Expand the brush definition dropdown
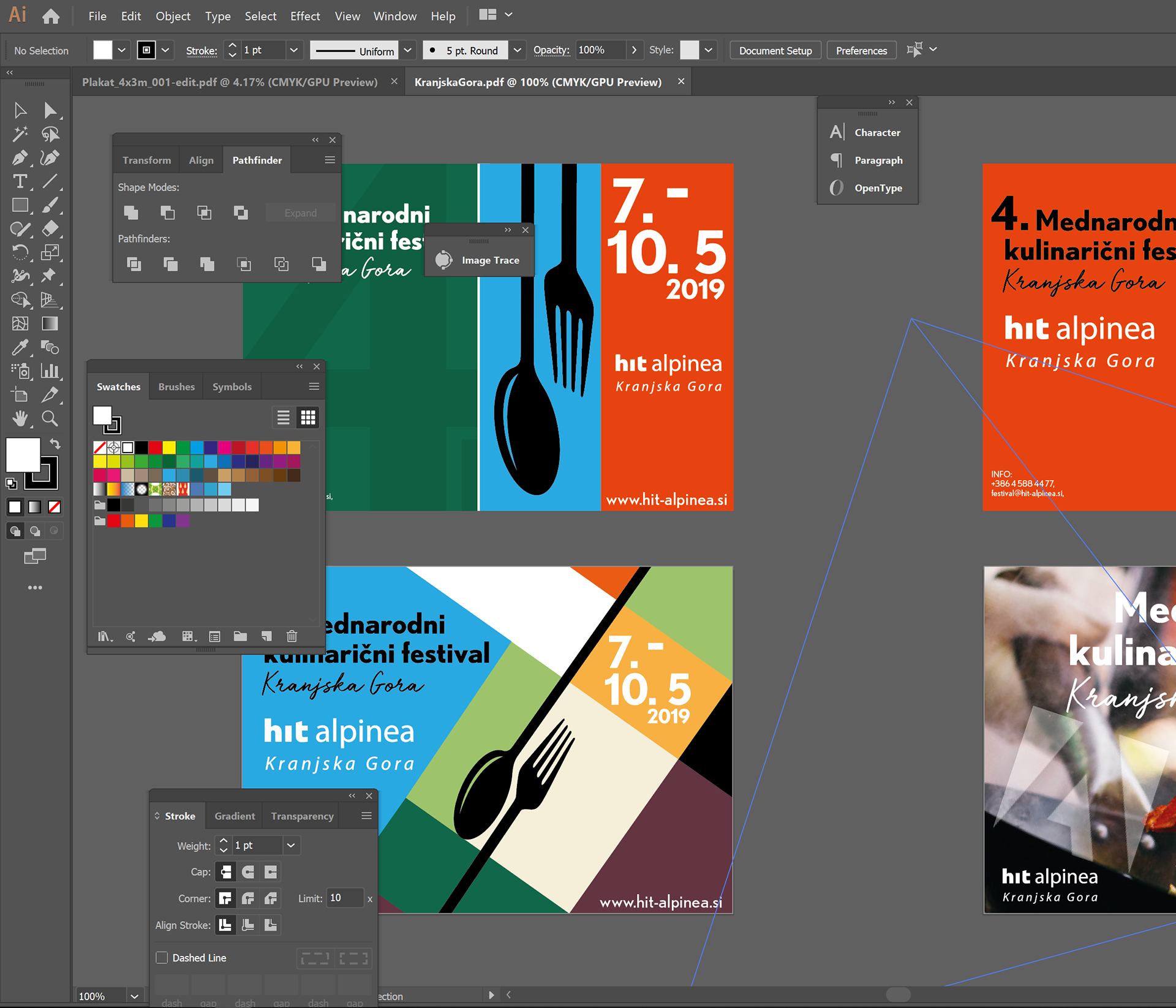The image size is (1176, 1008). (x=518, y=50)
